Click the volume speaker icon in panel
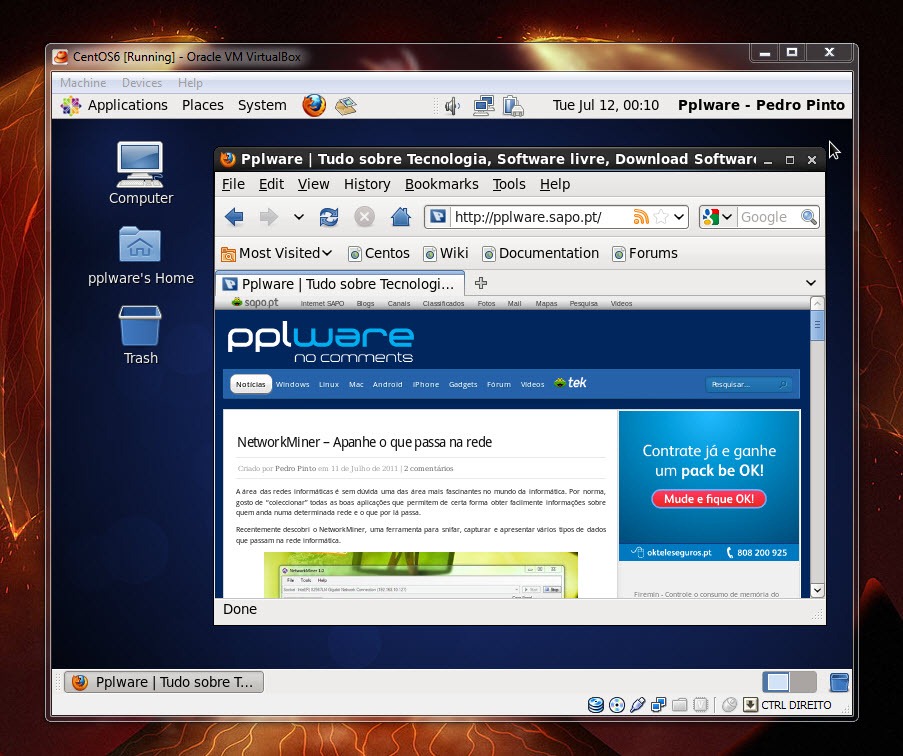The image size is (903, 756). pyautogui.click(x=452, y=105)
